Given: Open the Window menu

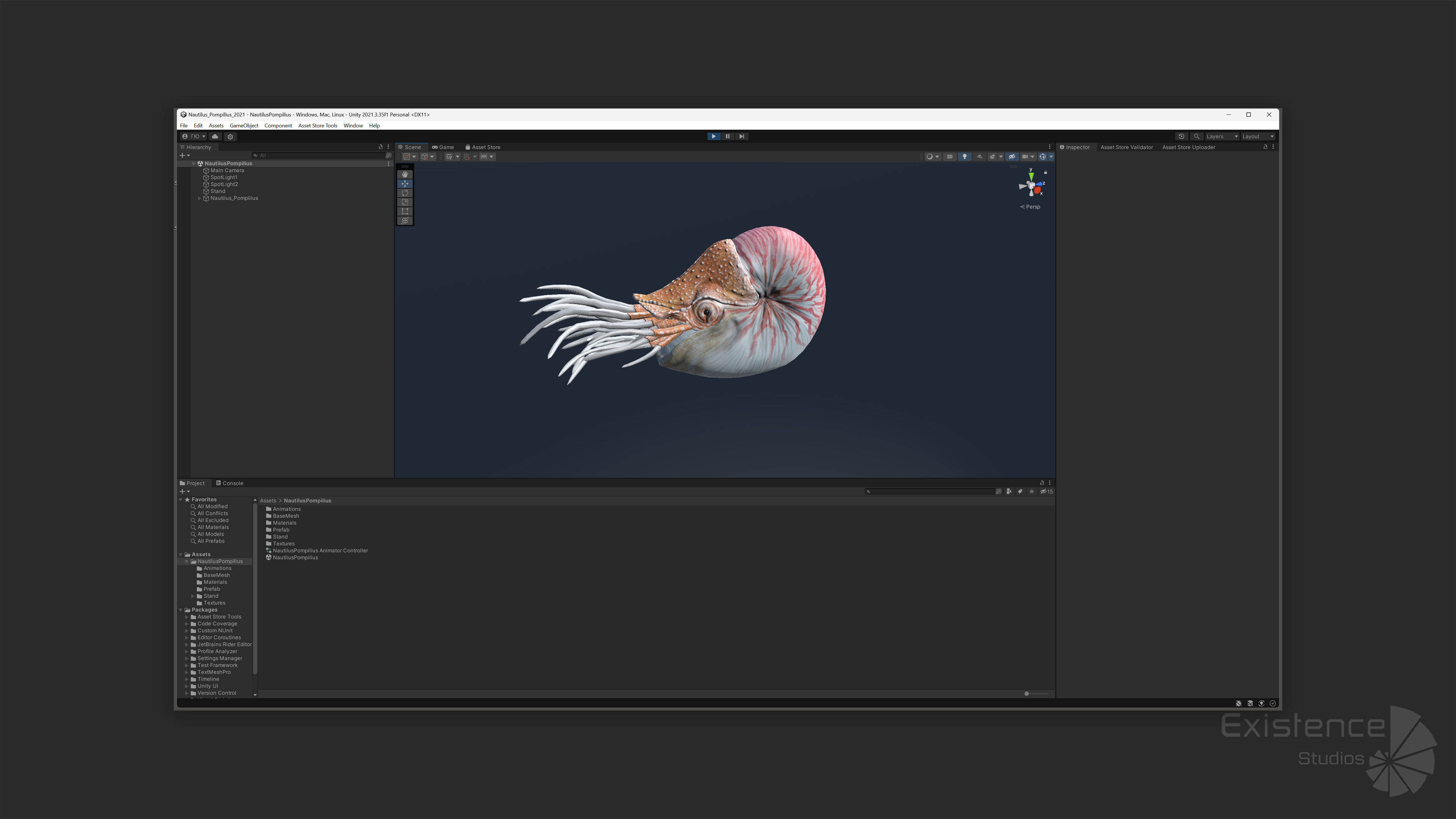Looking at the screenshot, I should [353, 126].
